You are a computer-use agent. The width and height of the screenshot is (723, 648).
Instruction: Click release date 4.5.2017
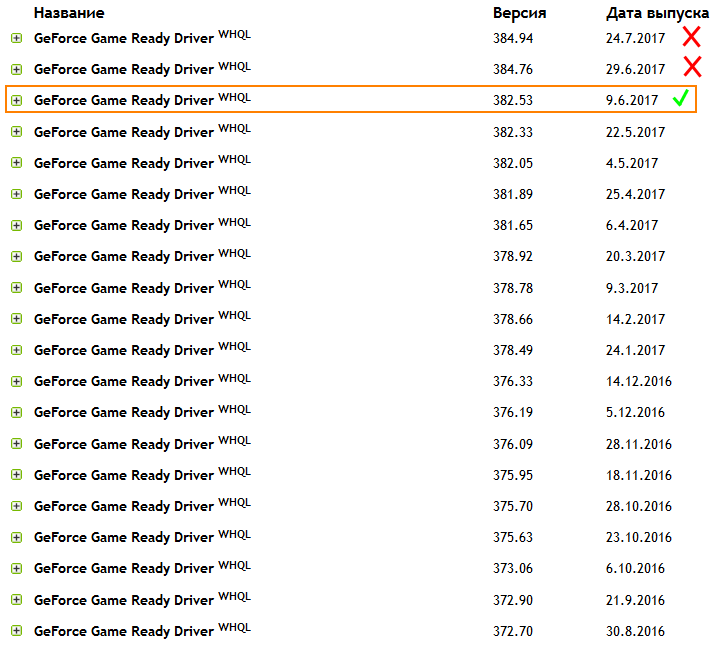pyautogui.click(x=632, y=163)
